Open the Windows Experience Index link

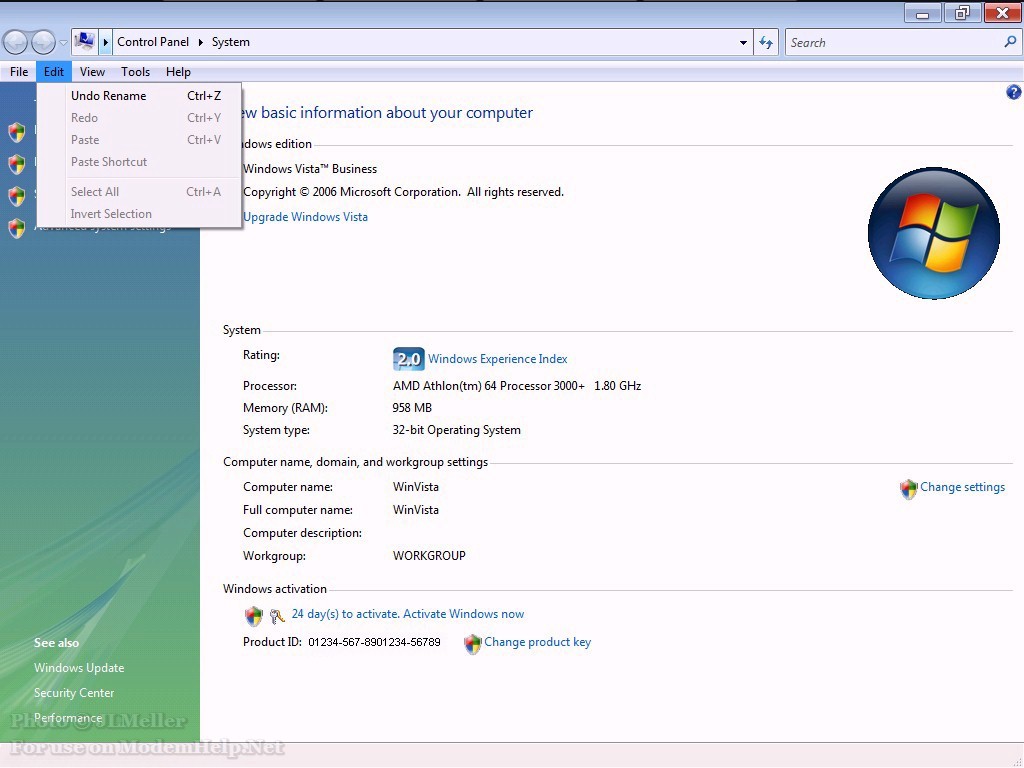(x=498, y=359)
